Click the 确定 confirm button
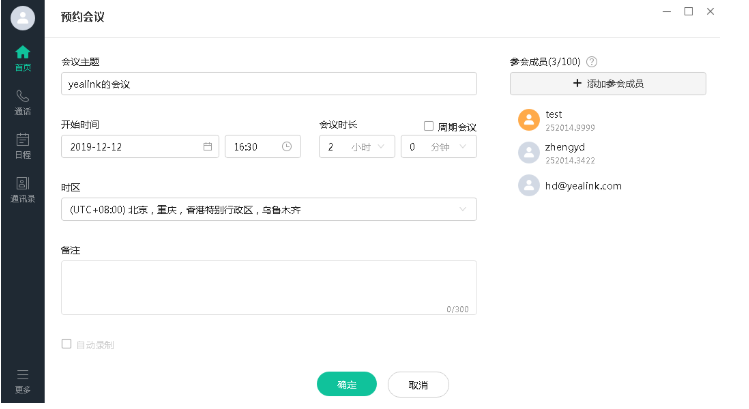Viewport: 749px width, 409px height. tap(346, 384)
